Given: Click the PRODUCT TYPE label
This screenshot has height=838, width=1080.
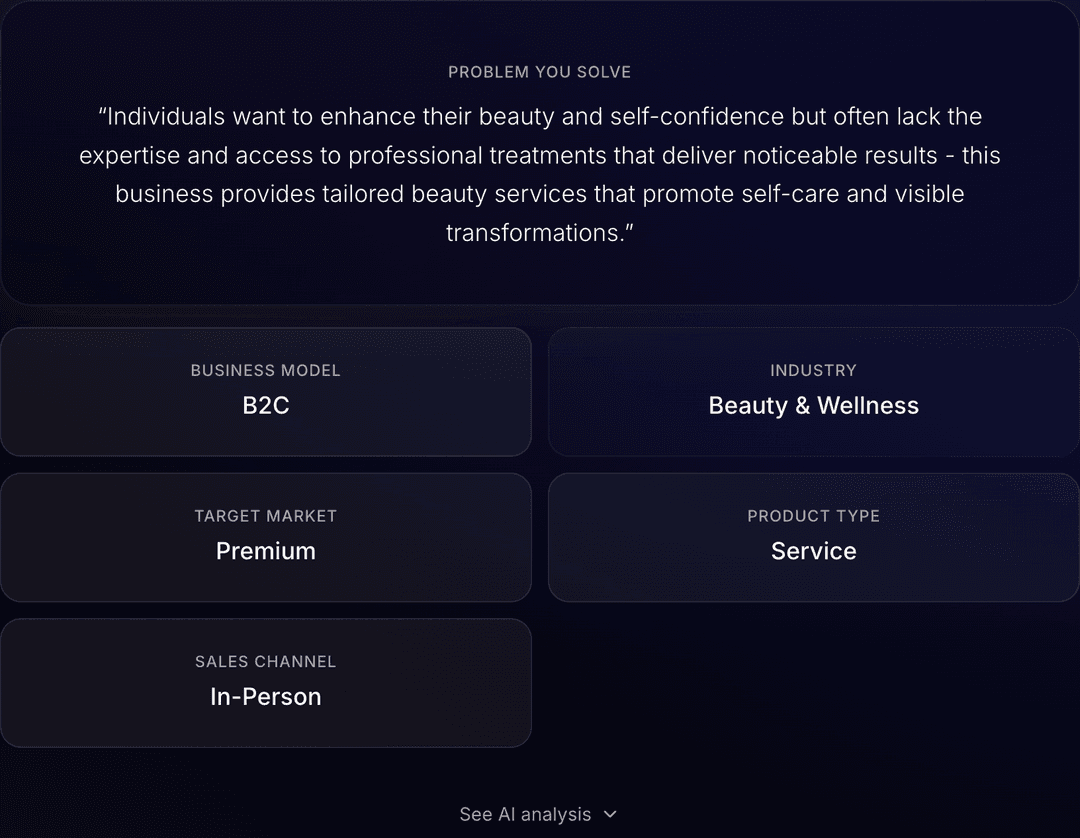Looking at the screenshot, I should (813, 516).
